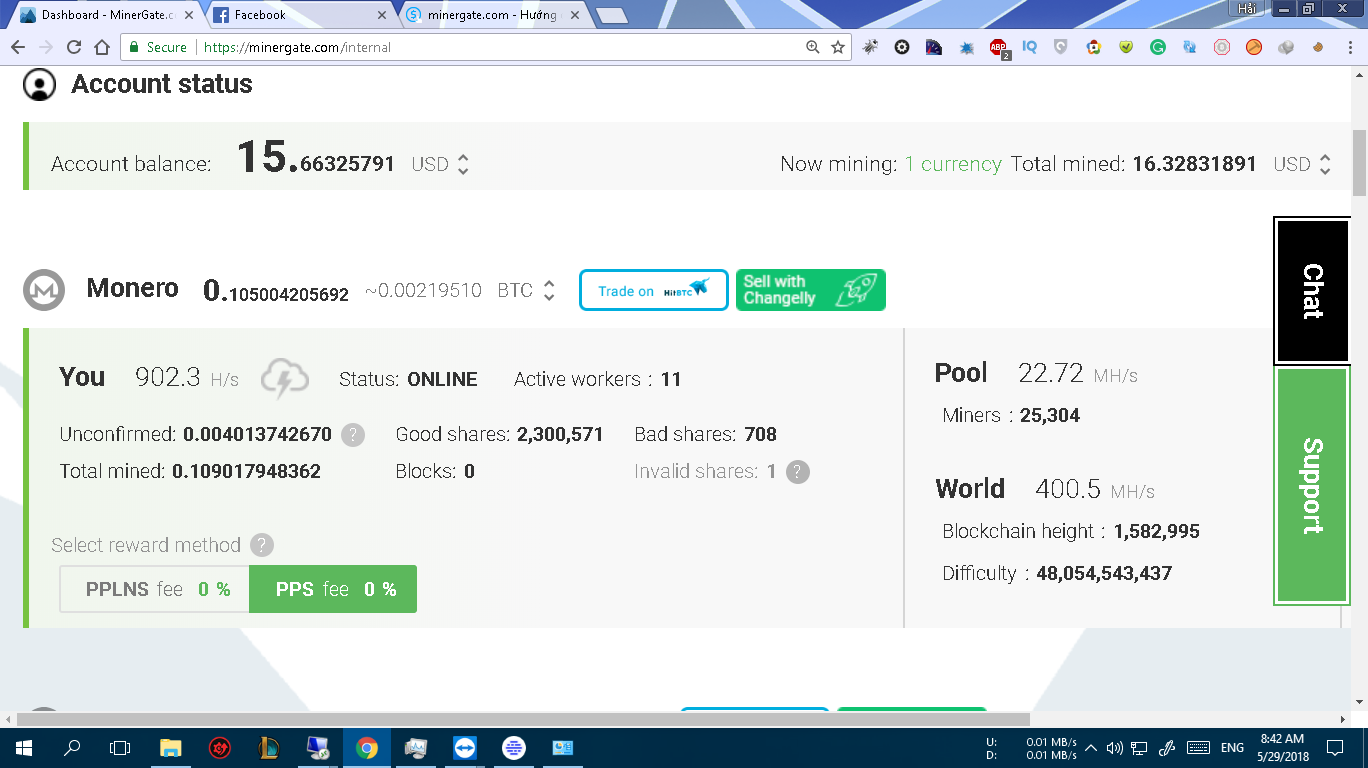
Task: Click the zoom magnifier in address bar
Action: pyautogui.click(x=813, y=47)
